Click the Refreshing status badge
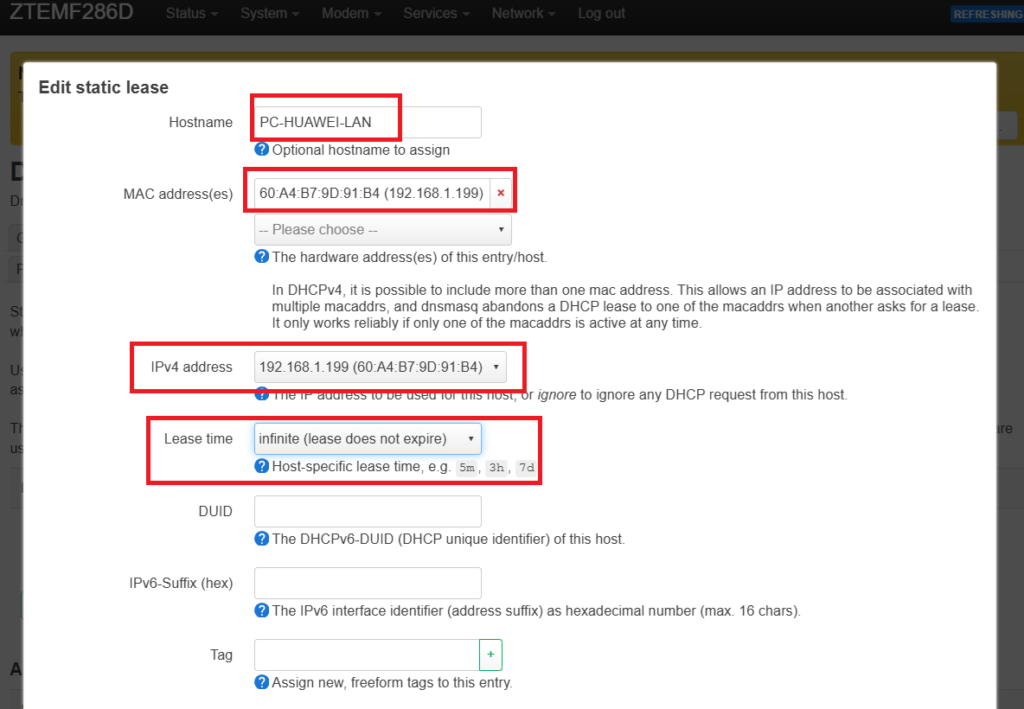Viewport: 1024px width, 709px height. pyautogui.click(x=987, y=14)
